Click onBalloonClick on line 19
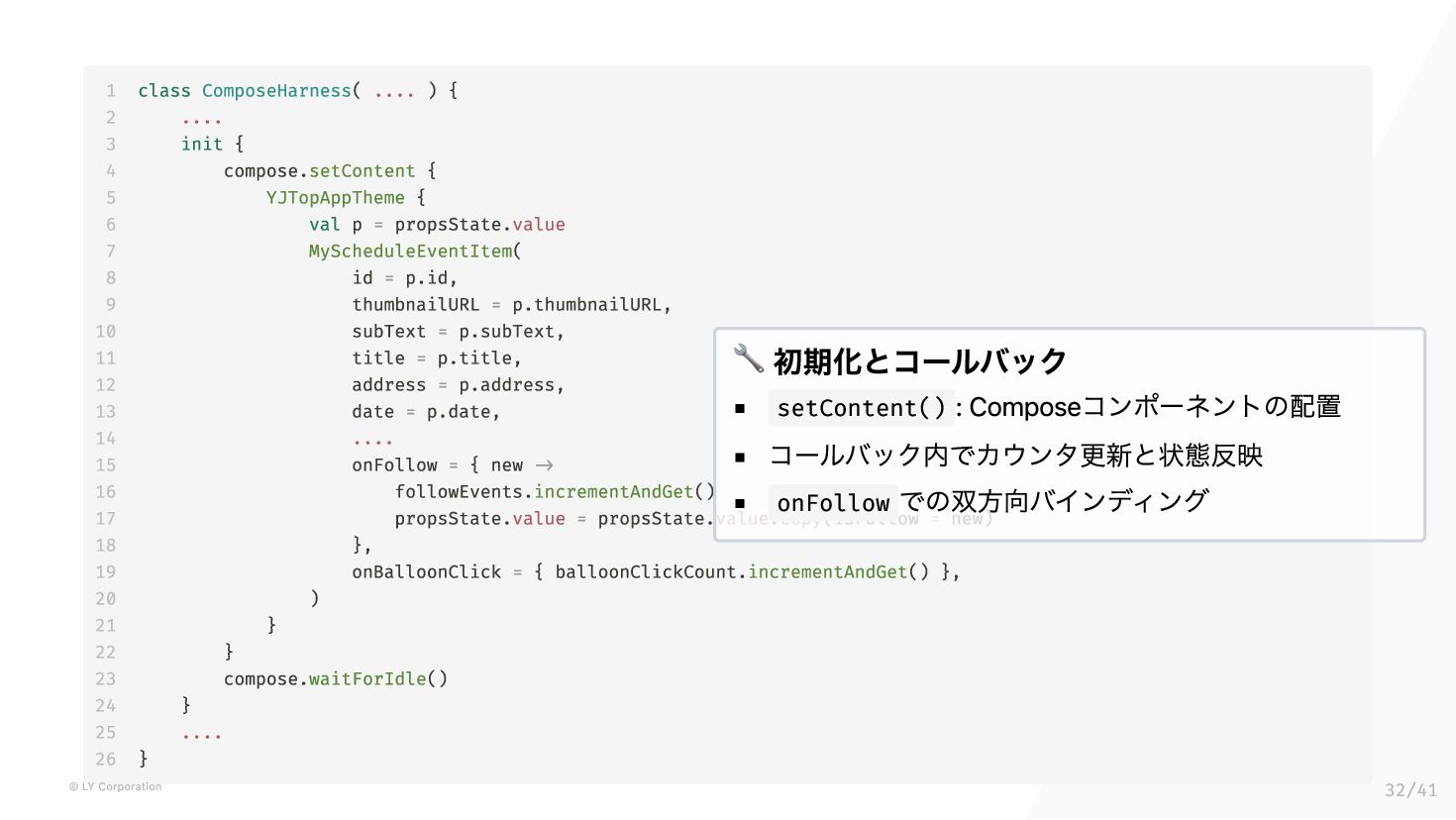 (x=427, y=572)
